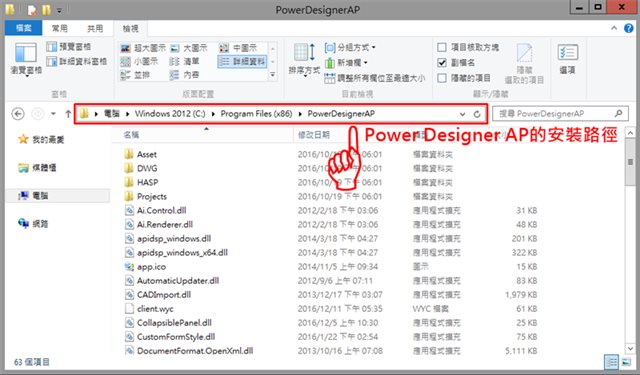Select medium icons layout

tap(238, 48)
